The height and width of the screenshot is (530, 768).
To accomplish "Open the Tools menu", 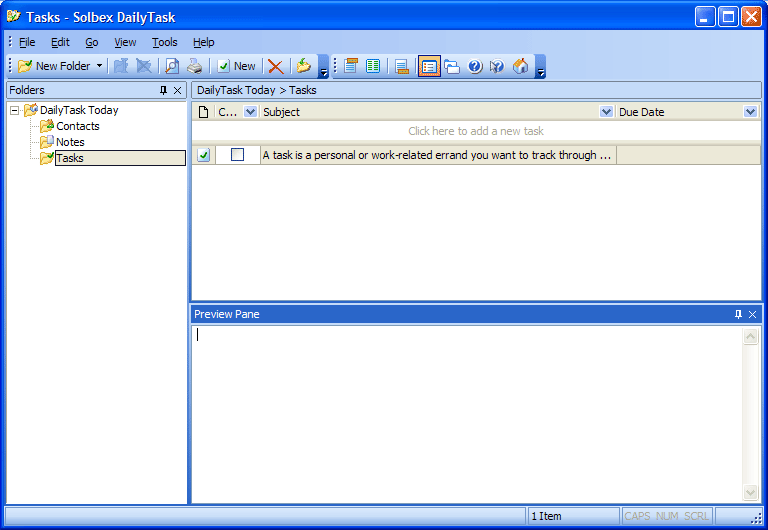I will (x=165, y=42).
